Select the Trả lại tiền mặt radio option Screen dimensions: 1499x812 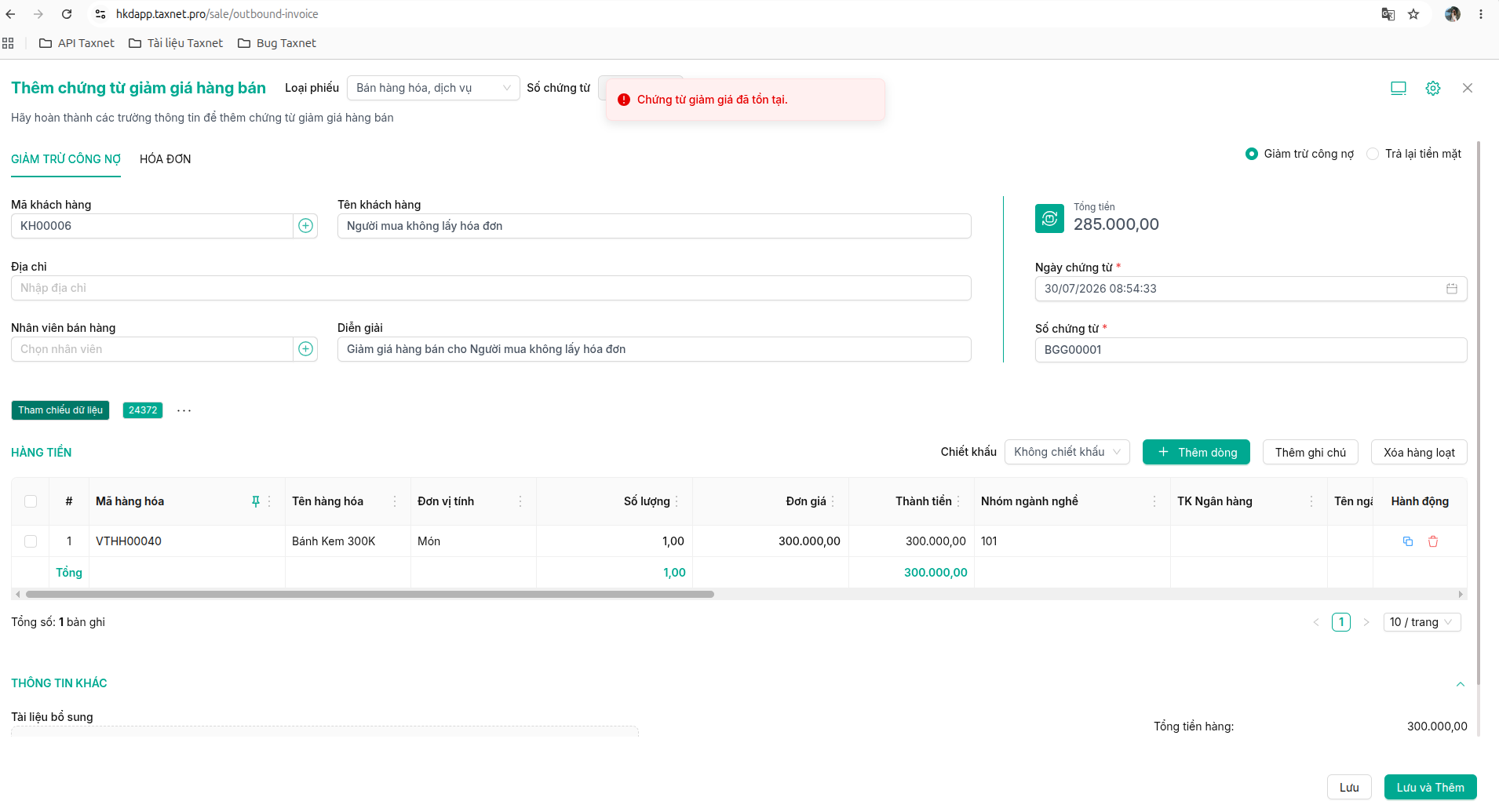click(x=1373, y=154)
